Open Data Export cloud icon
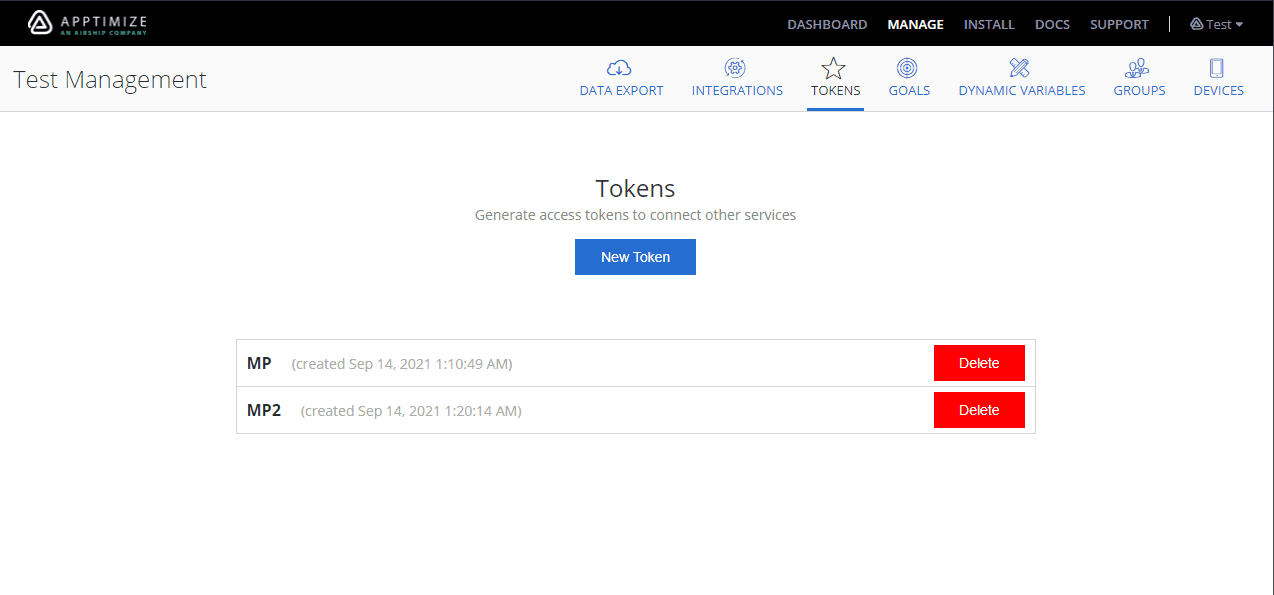1274x595 pixels. point(620,68)
